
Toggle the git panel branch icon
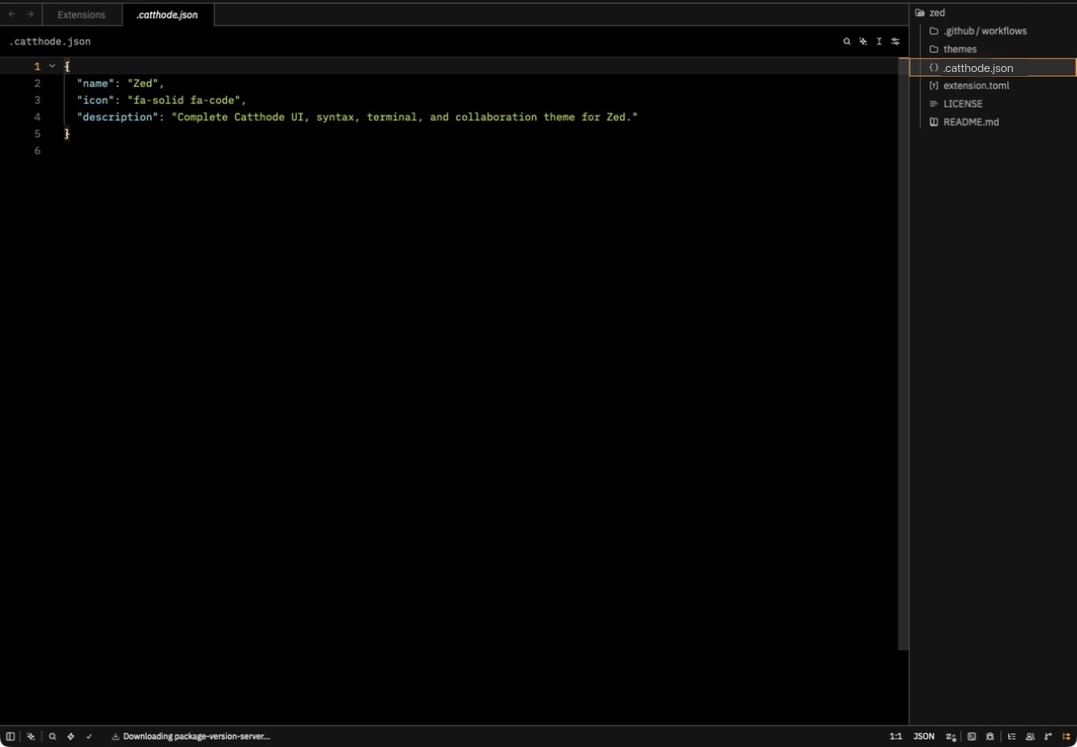[x=1048, y=736]
